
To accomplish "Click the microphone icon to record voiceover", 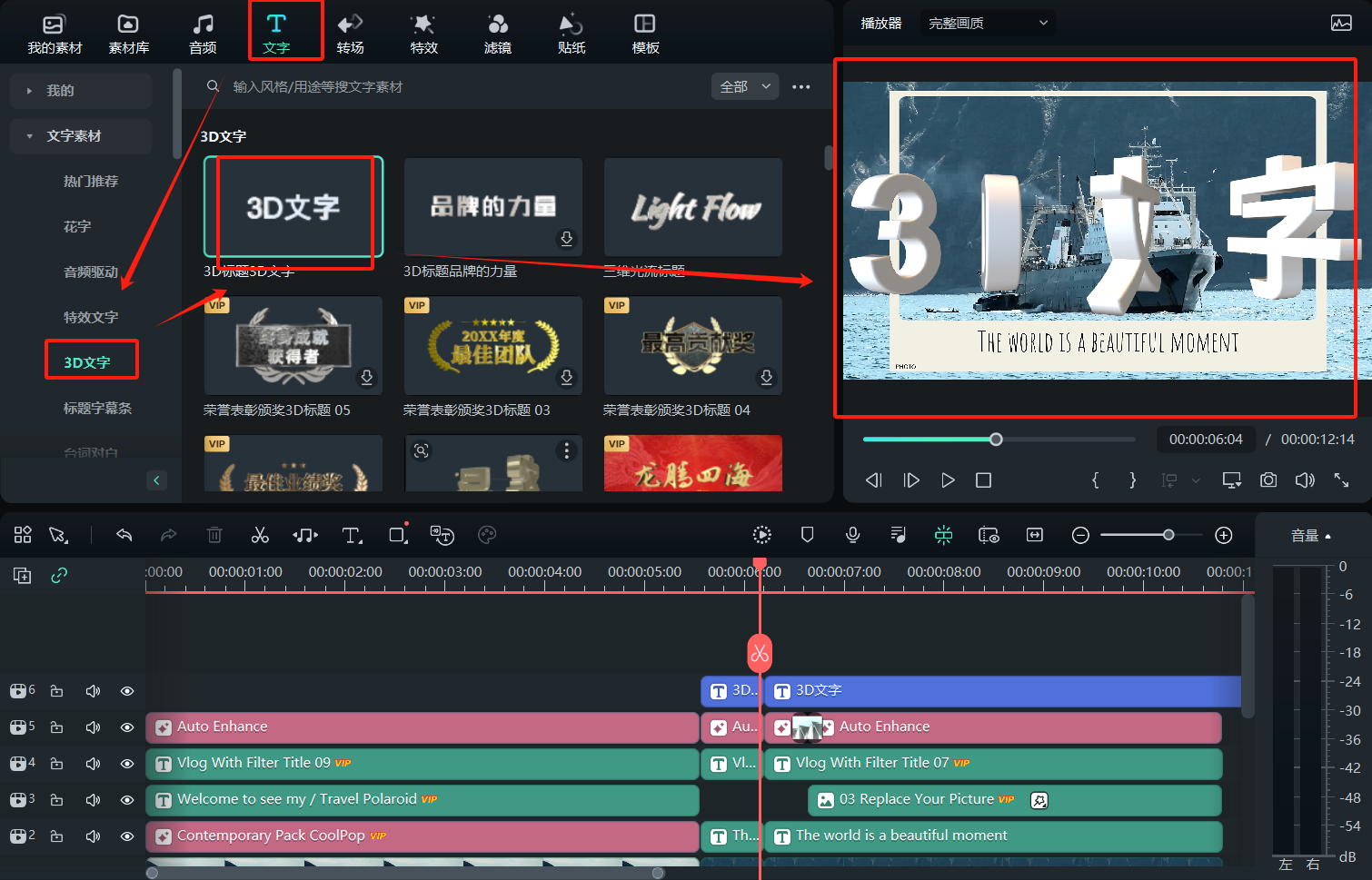I will pyautogui.click(x=852, y=535).
